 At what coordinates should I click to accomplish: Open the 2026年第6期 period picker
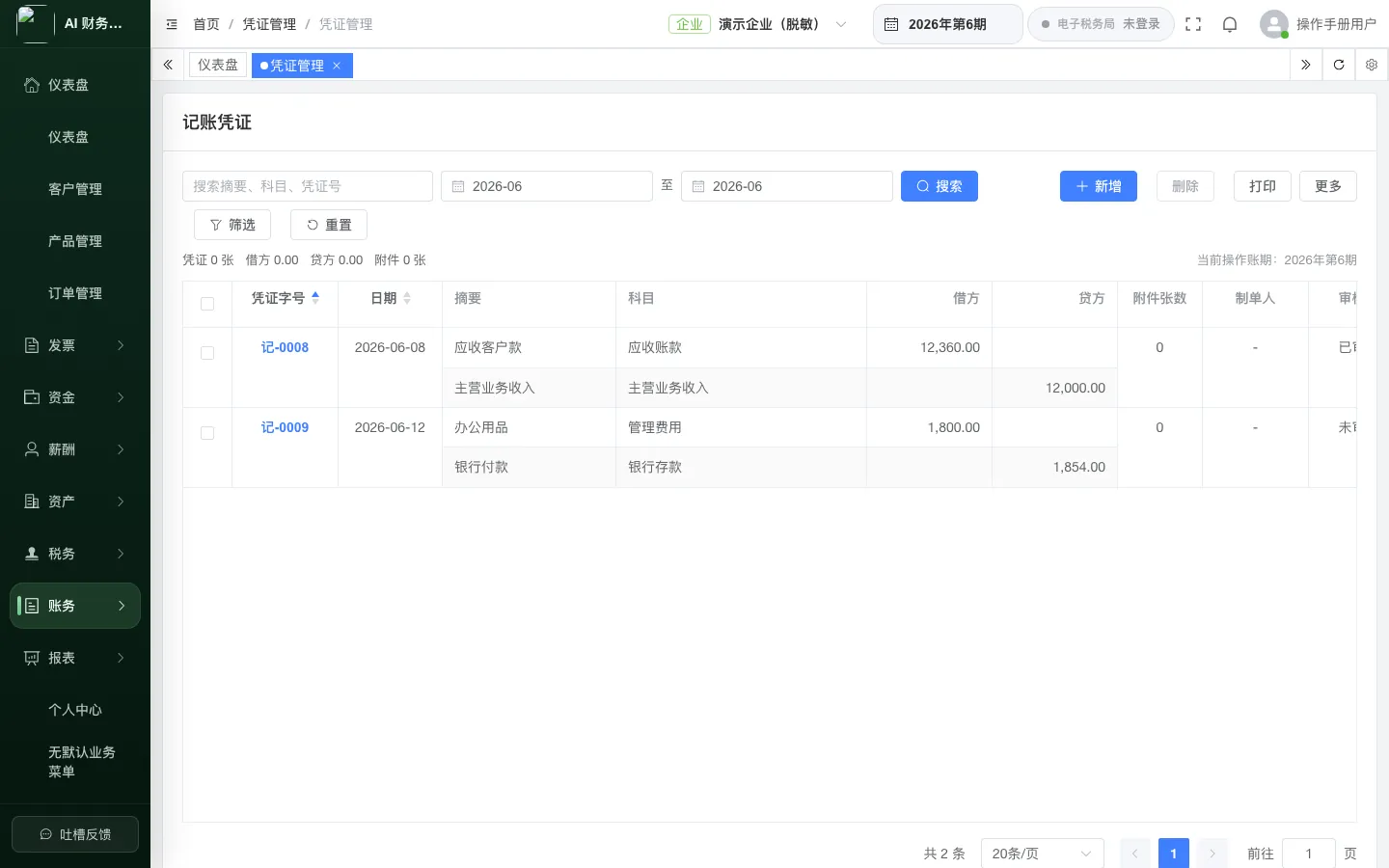(948, 24)
